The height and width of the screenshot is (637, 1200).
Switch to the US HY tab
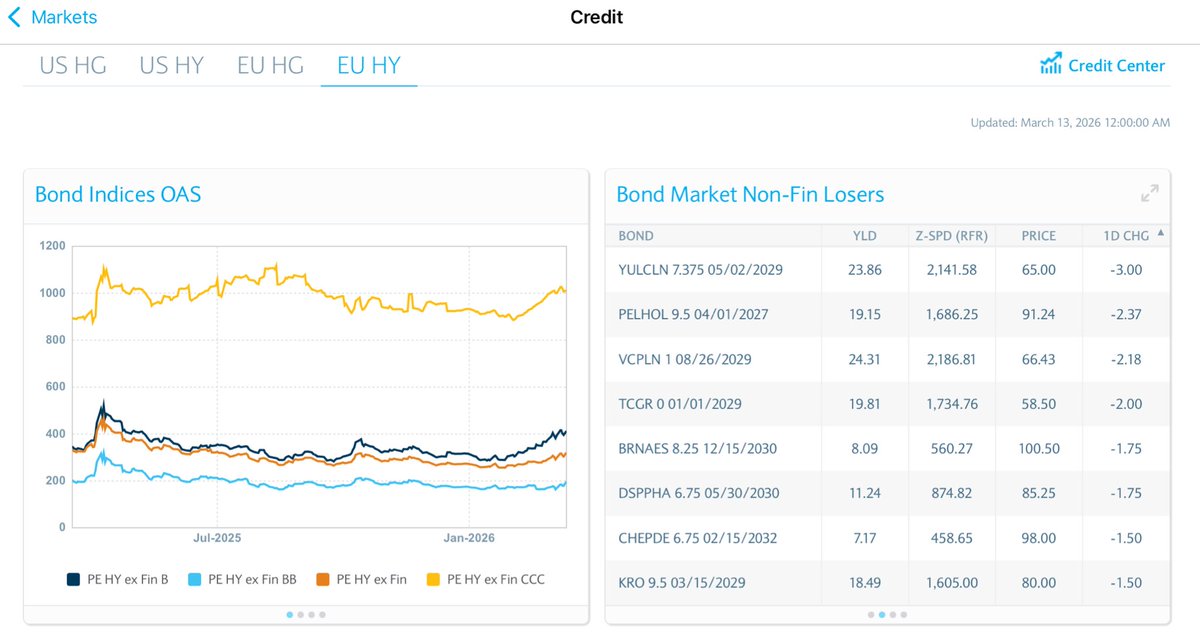click(171, 65)
